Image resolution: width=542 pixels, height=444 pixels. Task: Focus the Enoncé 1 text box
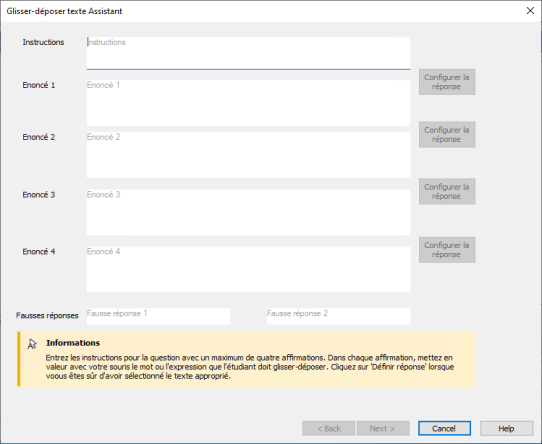(248, 103)
